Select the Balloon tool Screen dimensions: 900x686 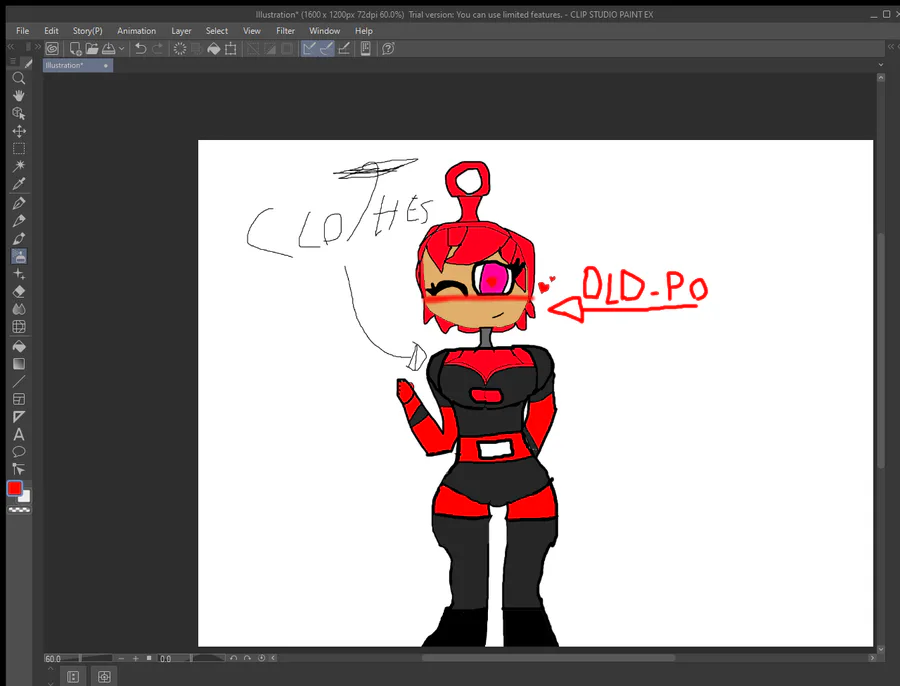(x=19, y=452)
